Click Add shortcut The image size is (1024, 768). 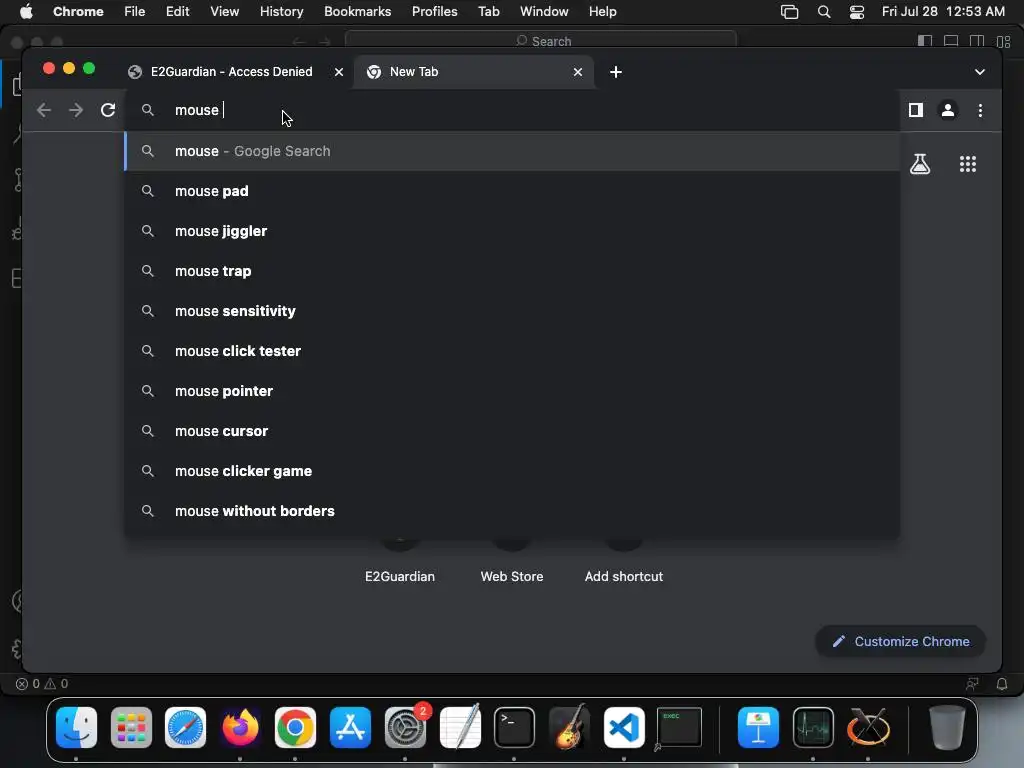tap(624, 576)
